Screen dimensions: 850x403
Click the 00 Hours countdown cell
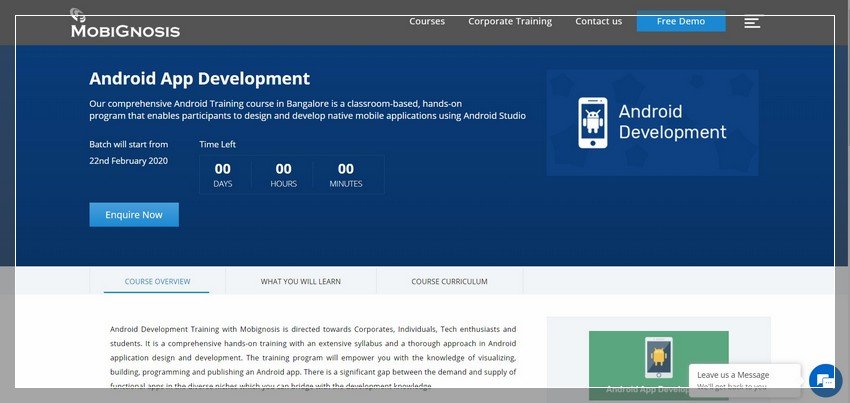(284, 175)
